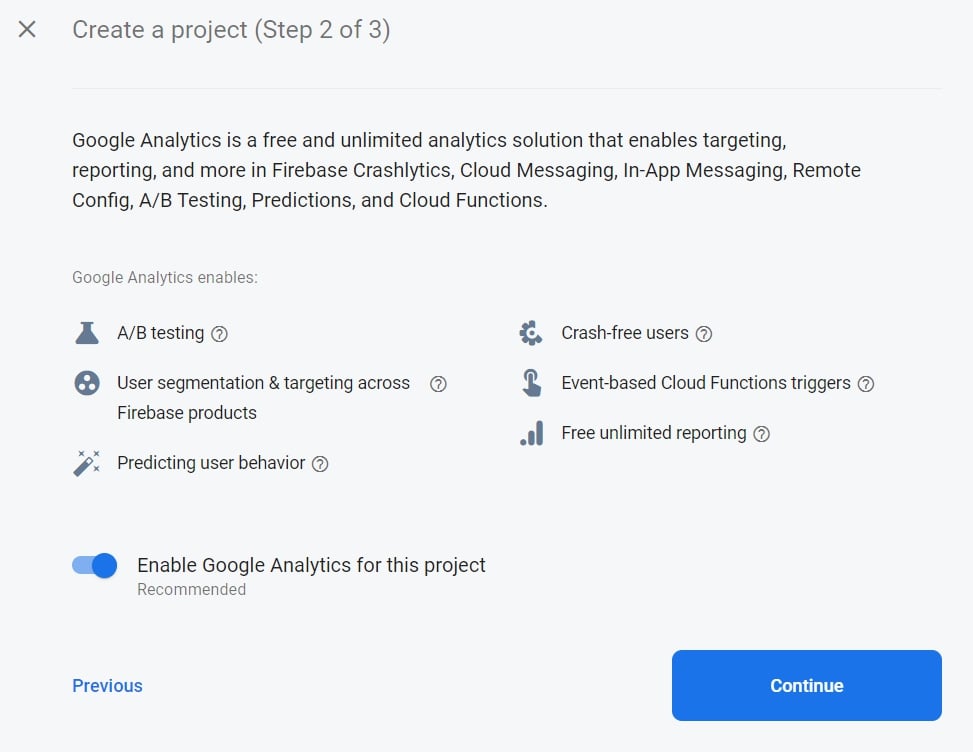The height and width of the screenshot is (752, 973).
Task: Open help for user segmentation & targeting
Action: (x=438, y=384)
